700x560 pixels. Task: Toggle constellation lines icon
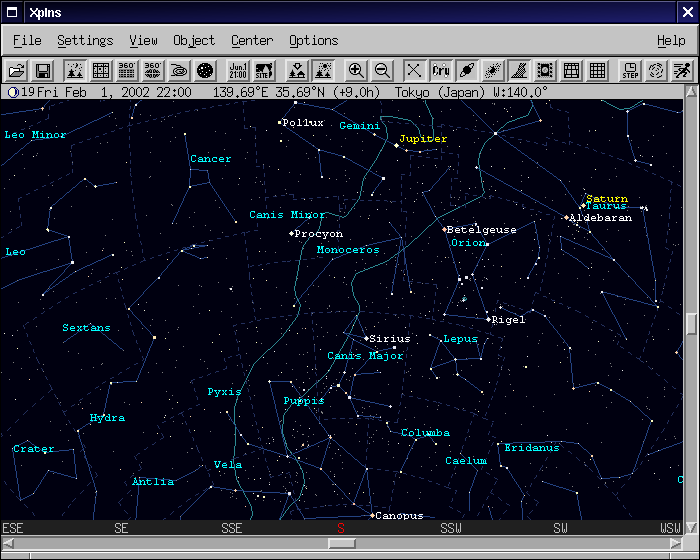point(414,71)
